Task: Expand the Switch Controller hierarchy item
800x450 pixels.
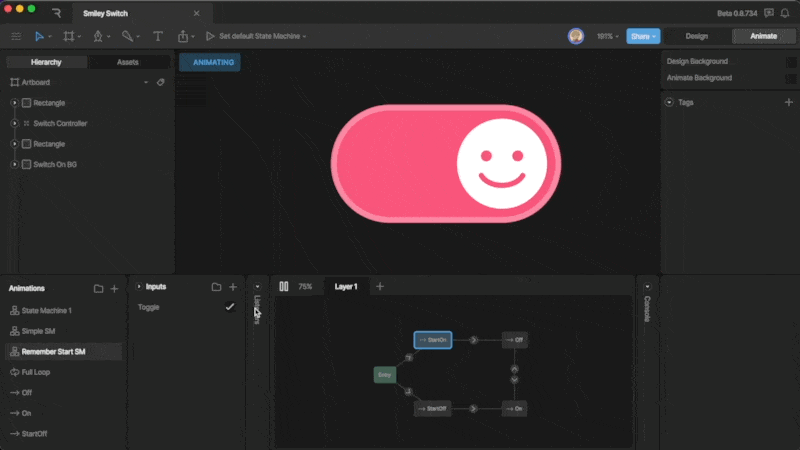Action: click(x=14, y=123)
